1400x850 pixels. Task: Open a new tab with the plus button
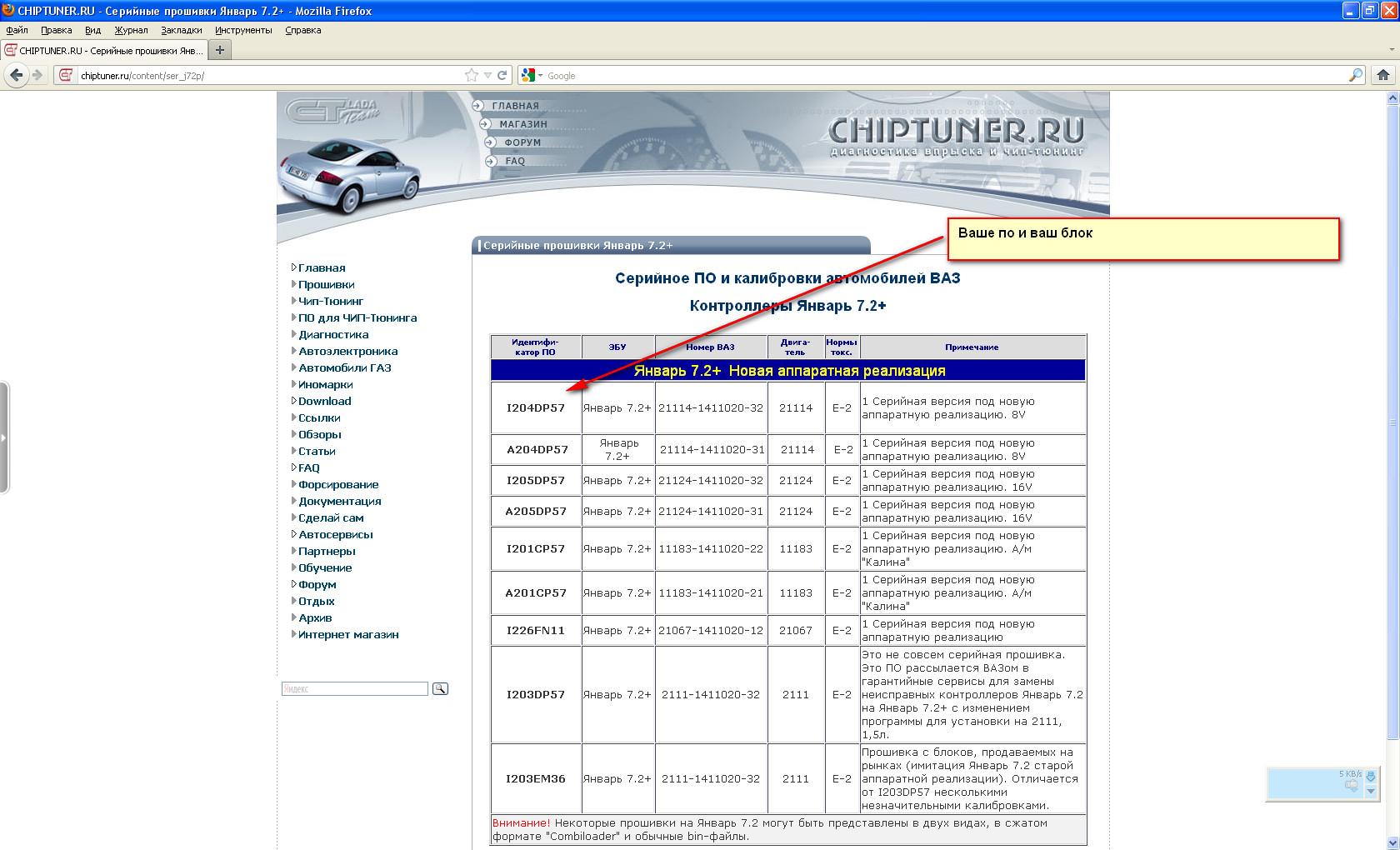(220, 50)
